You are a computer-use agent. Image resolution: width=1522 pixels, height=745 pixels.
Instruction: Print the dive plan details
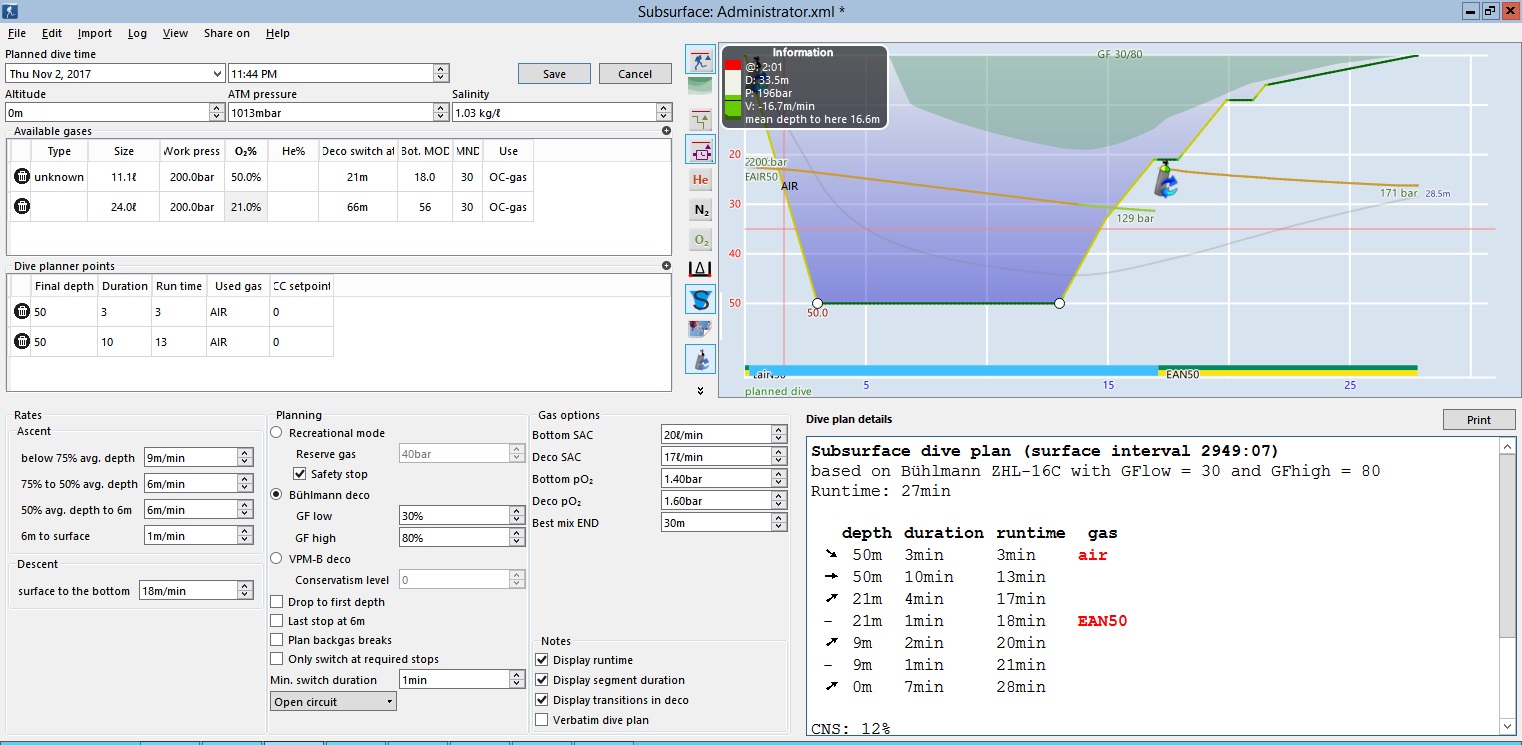(1478, 420)
